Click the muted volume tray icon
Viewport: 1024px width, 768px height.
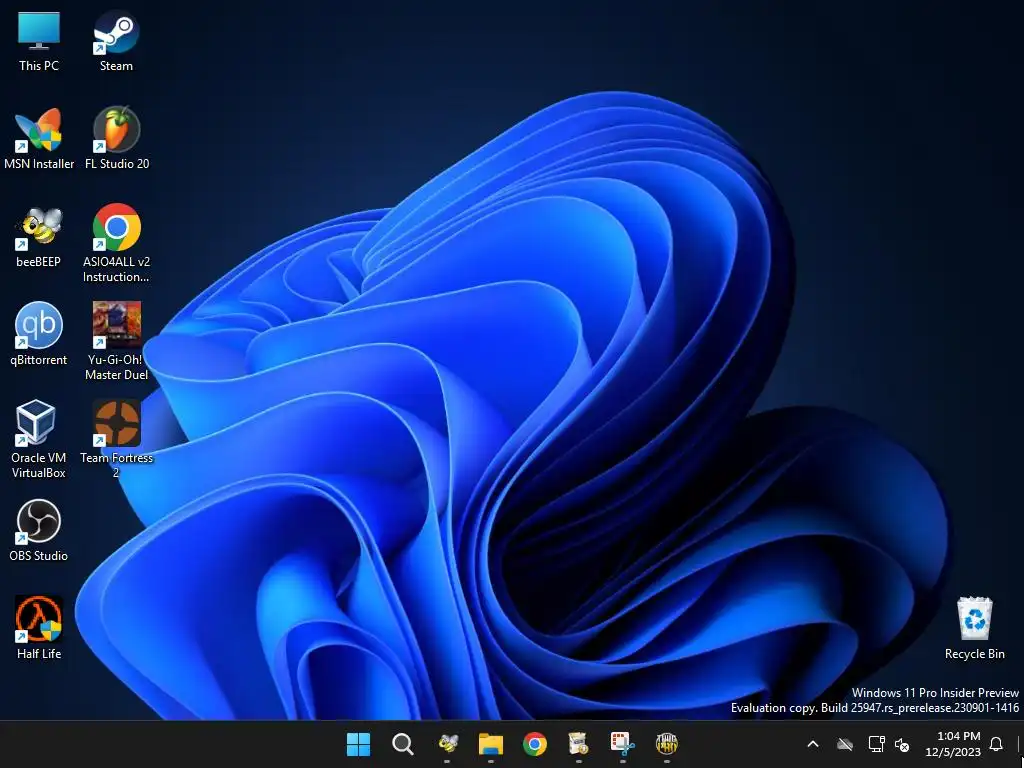(x=902, y=744)
